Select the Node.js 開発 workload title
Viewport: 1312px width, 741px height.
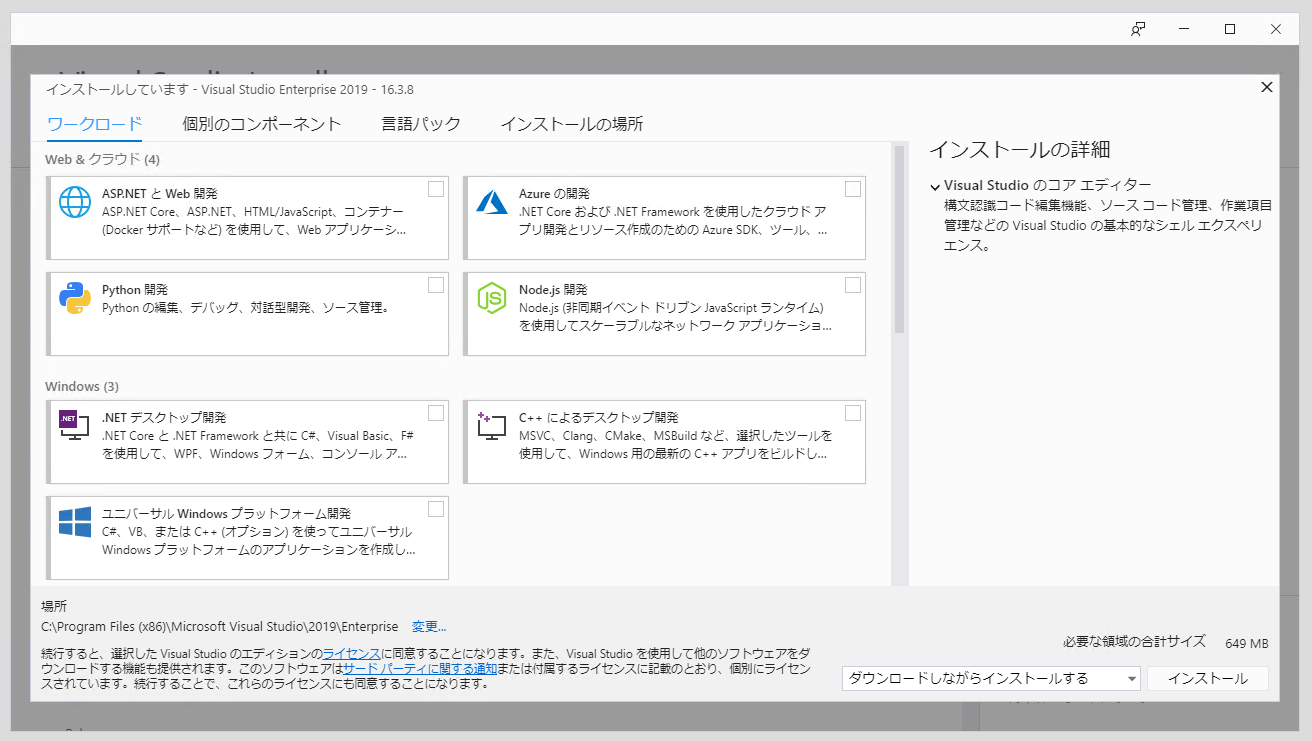tap(553, 290)
